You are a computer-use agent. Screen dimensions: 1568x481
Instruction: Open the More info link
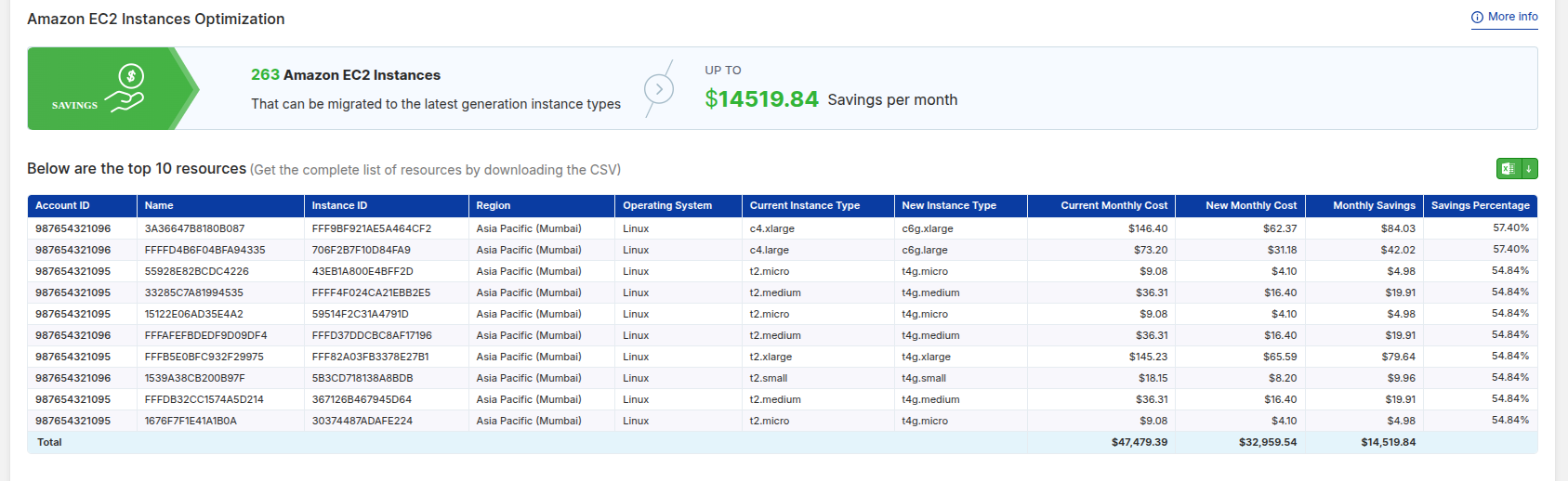(1512, 17)
